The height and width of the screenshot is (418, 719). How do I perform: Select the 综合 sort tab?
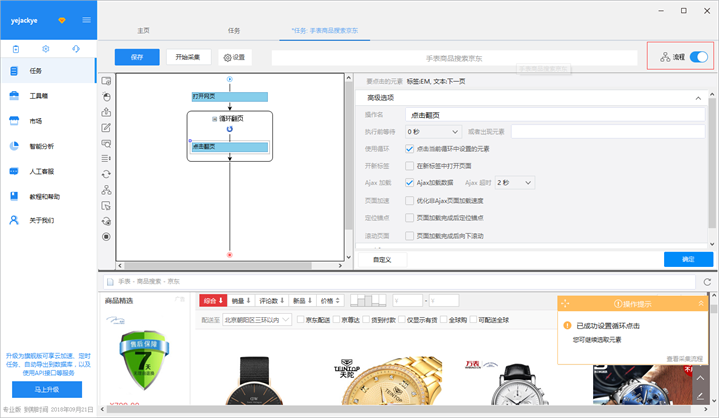tap(213, 301)
